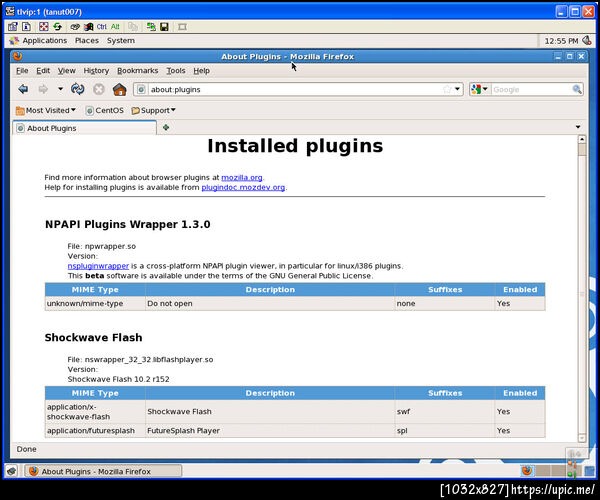
Task: Save VNC connection info floppy icon
Action: [164, 27]
